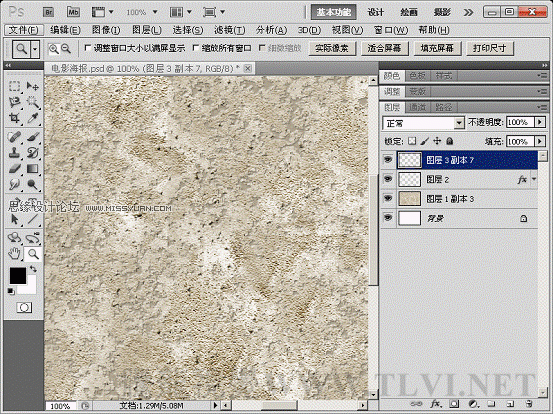Select the Zoom tool in toolbox
The width and height of the screenshot is (553, 414).
click(33, 254)
